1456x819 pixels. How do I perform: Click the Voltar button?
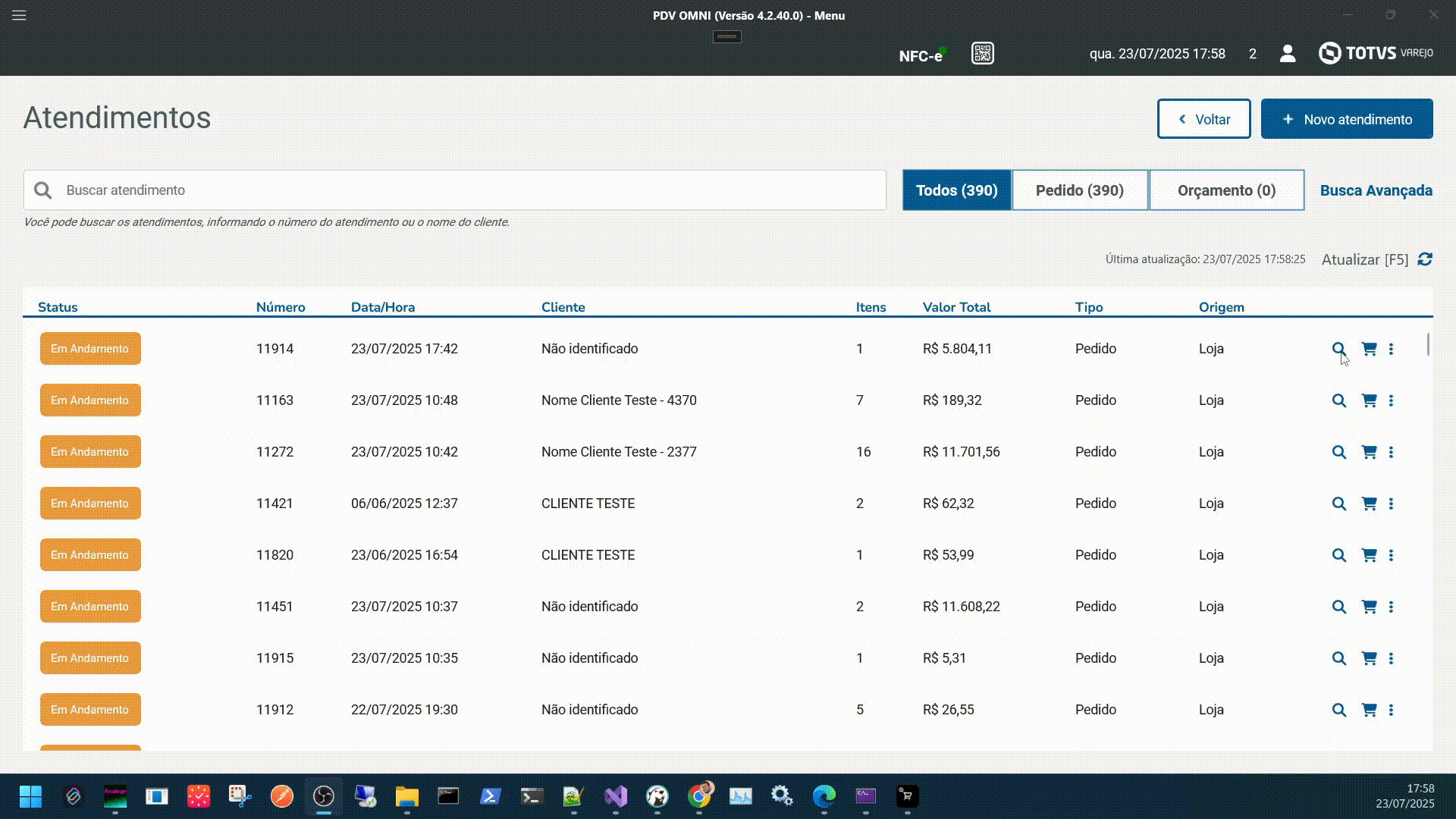1203,119
